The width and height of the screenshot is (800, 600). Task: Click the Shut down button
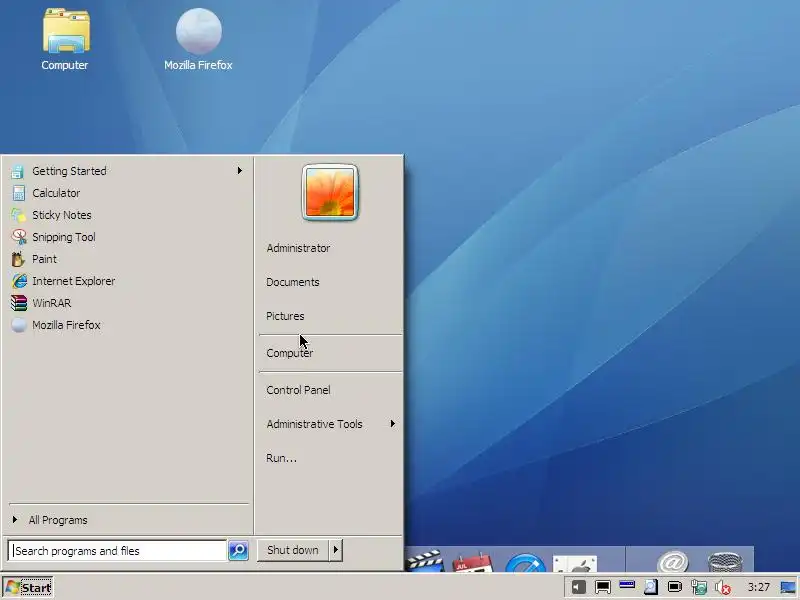(293, 550)
